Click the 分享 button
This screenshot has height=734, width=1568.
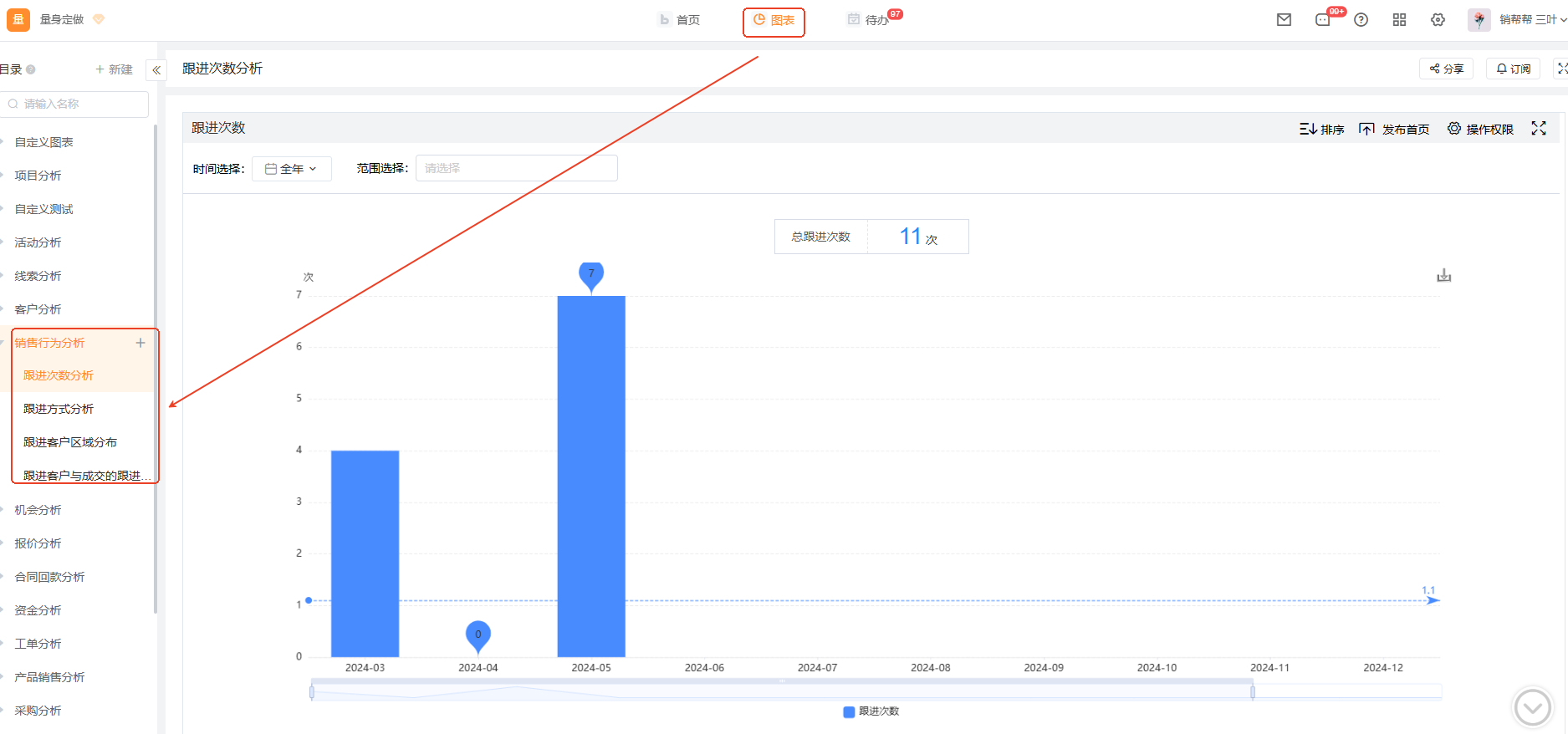(1446, 69)
